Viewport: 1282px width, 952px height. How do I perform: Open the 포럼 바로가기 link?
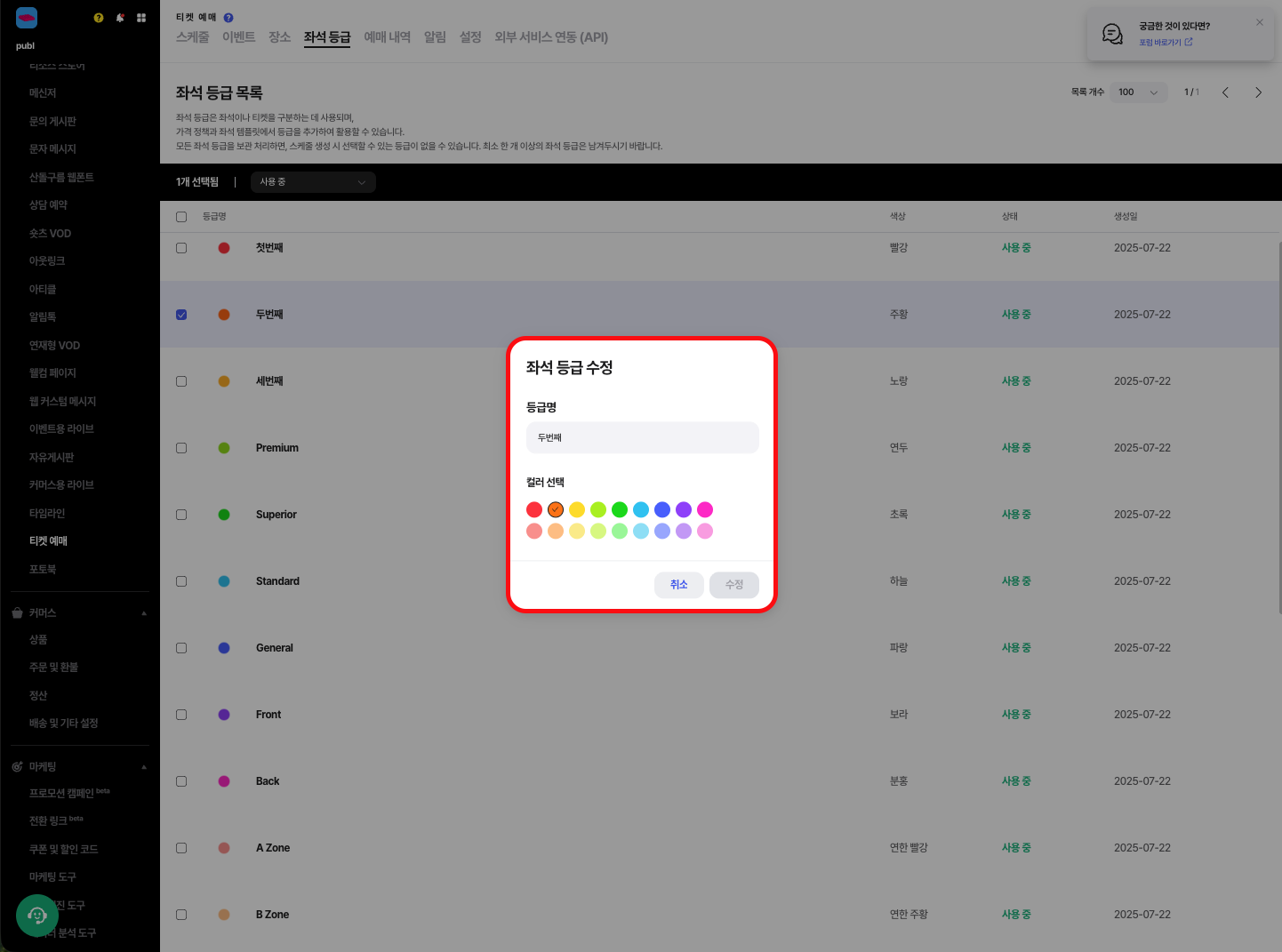point(1160,41)
